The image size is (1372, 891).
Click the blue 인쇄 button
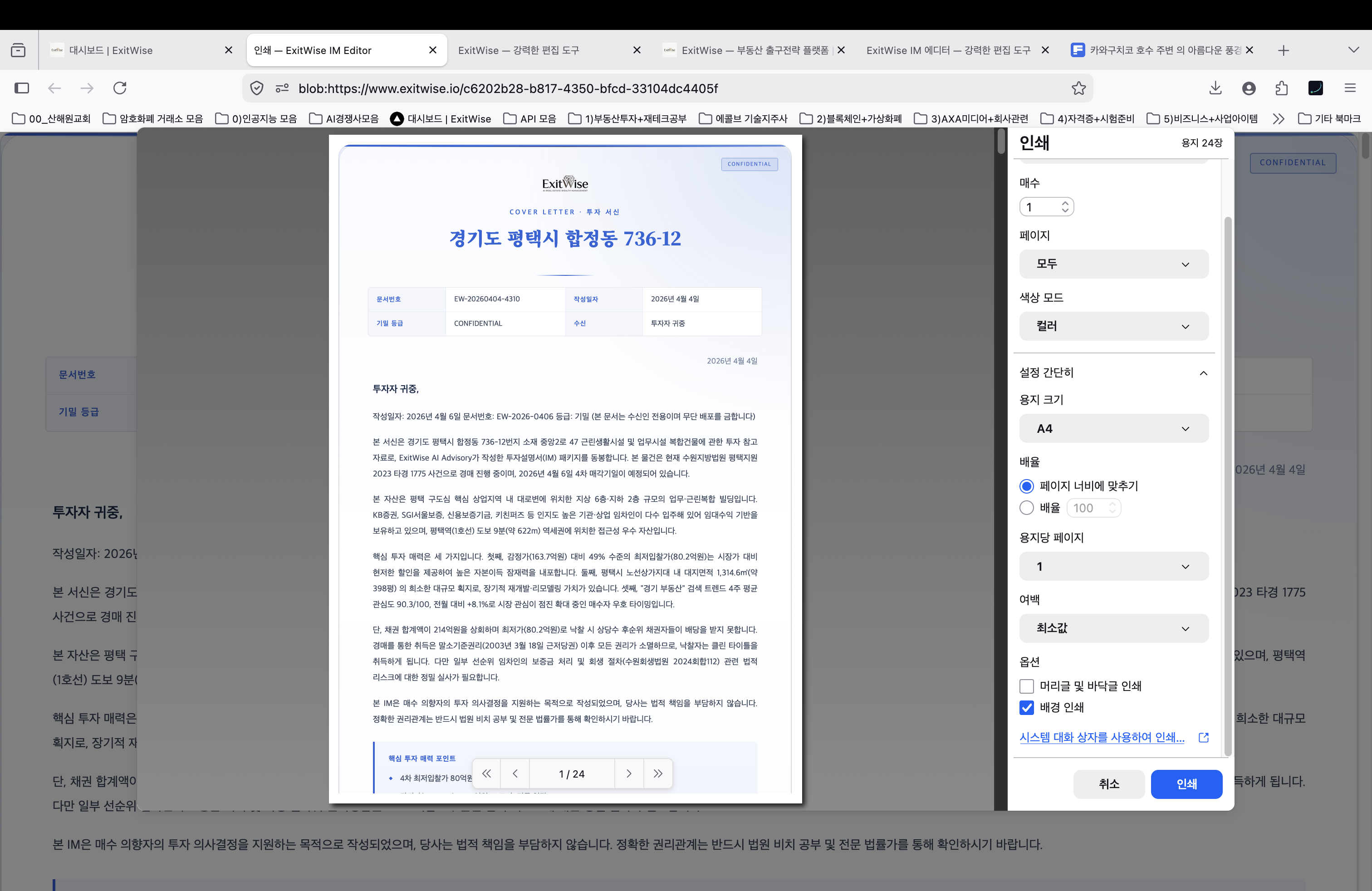1186,784
